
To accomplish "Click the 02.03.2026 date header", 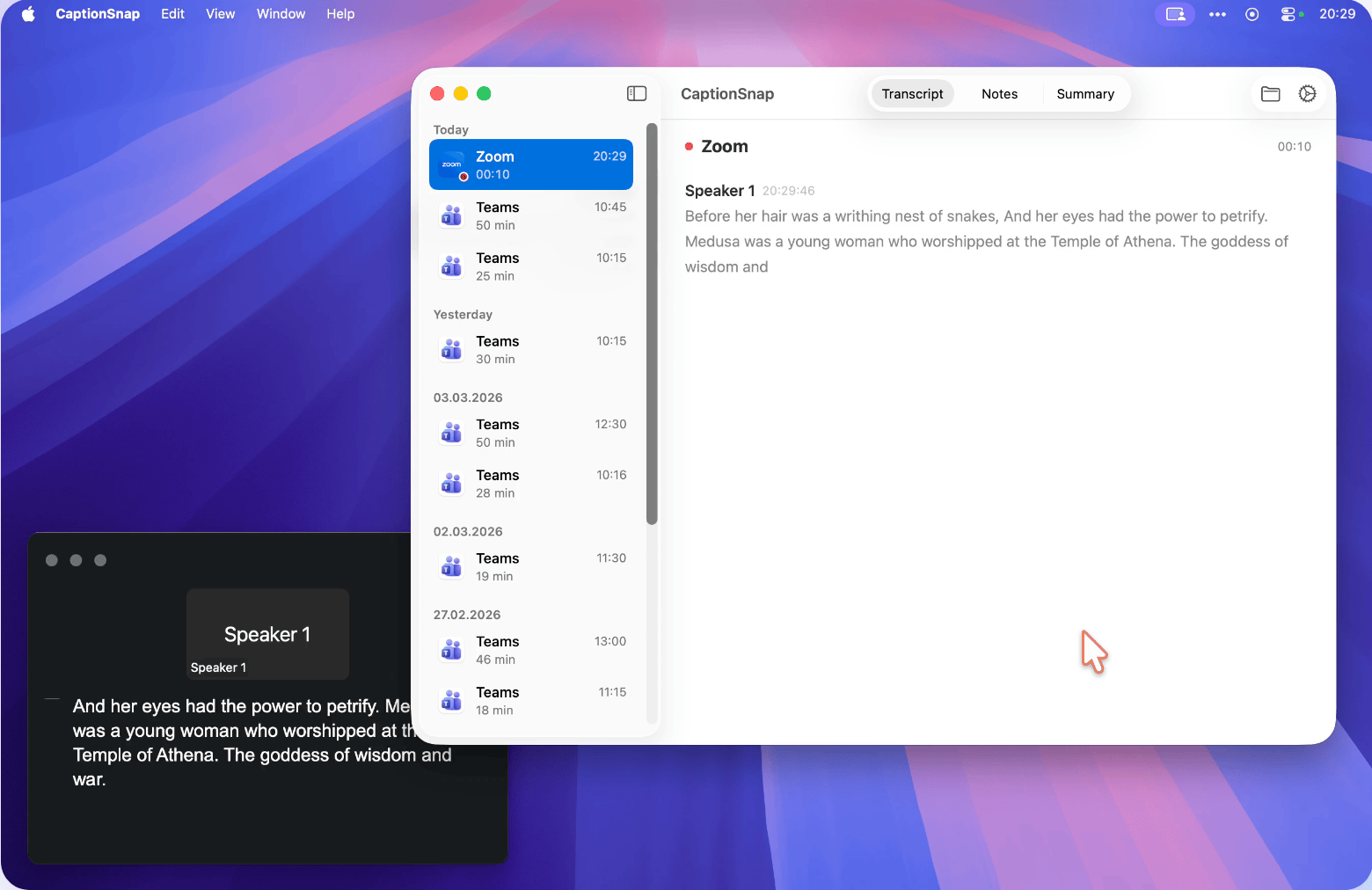I will tap(468, 531).
